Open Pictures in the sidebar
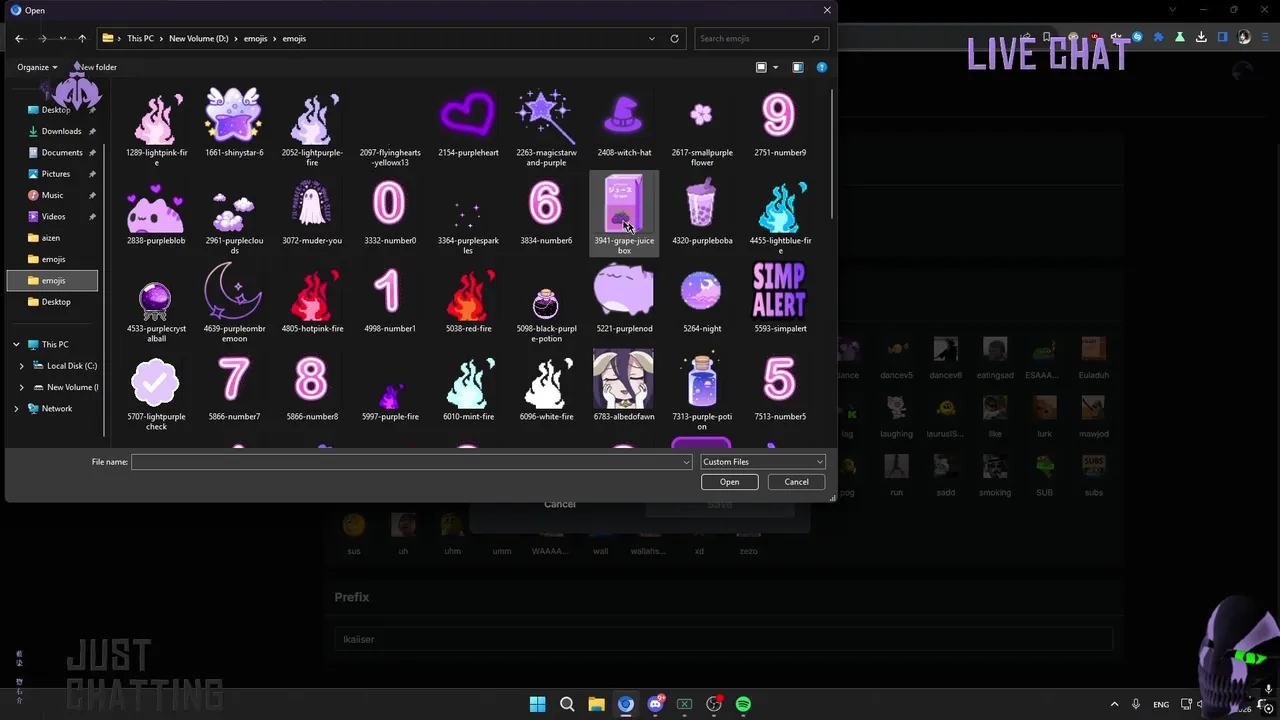This screenshot has height=720, width=1280. pyautogui.click(x=56, y=174)
